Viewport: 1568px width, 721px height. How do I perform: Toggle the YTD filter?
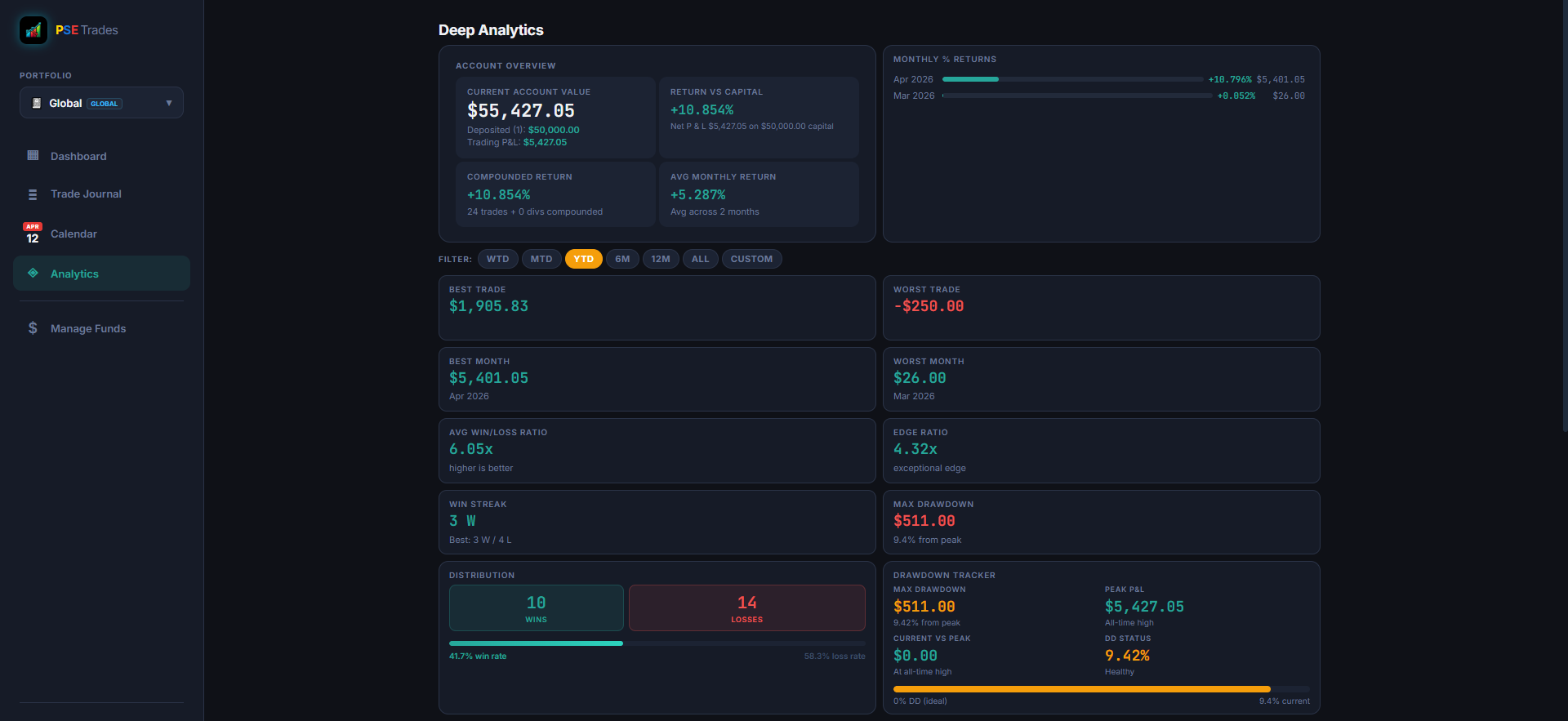[x=583, y=259]
